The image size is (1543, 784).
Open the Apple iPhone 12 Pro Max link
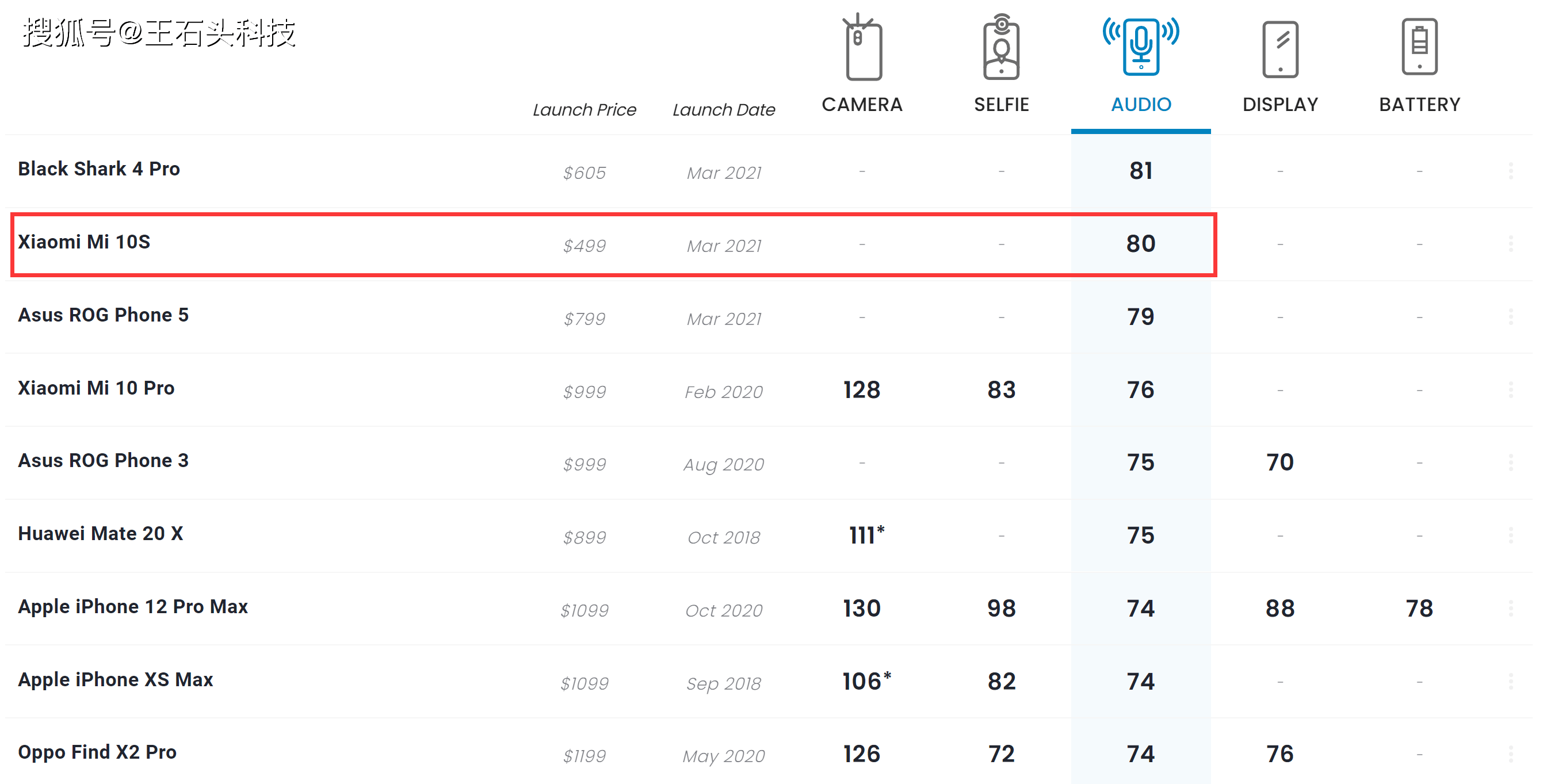[x=133, y=607]
